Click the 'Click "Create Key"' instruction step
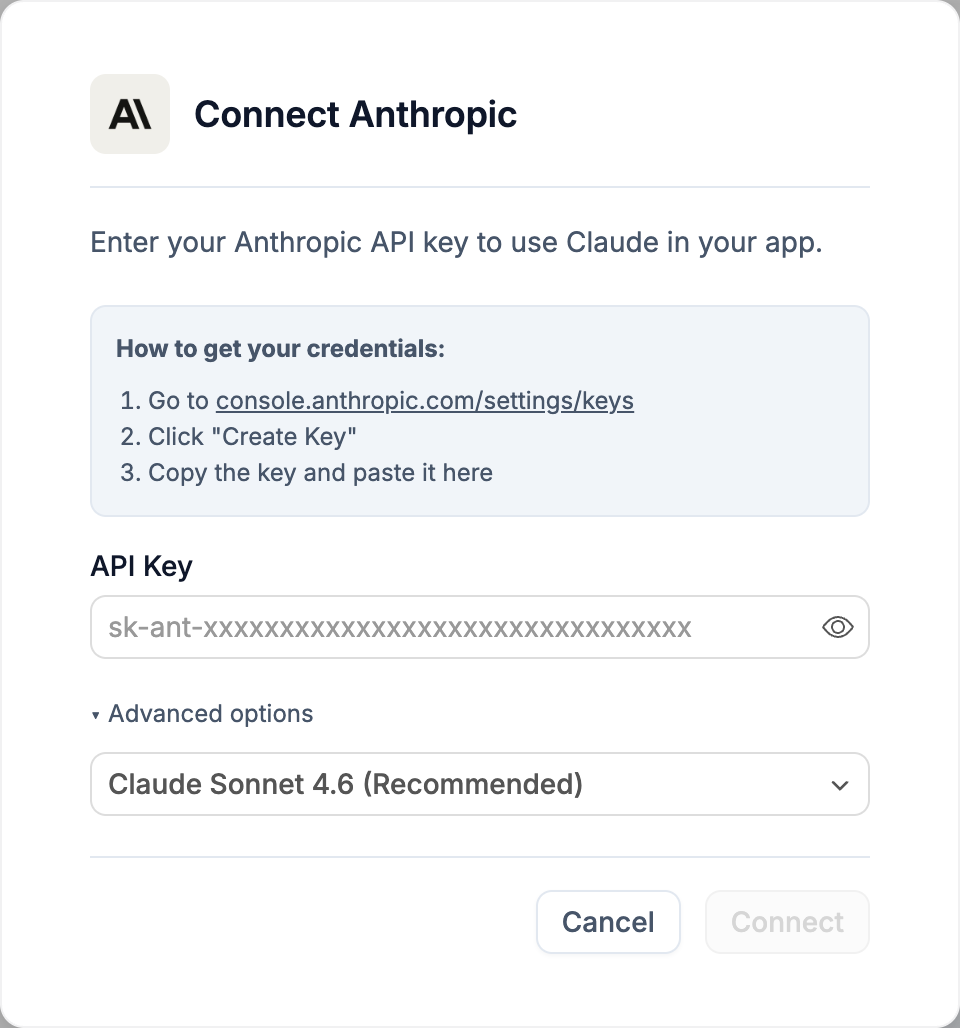This screenshot has width=960, height=1028. pos(252,437)
